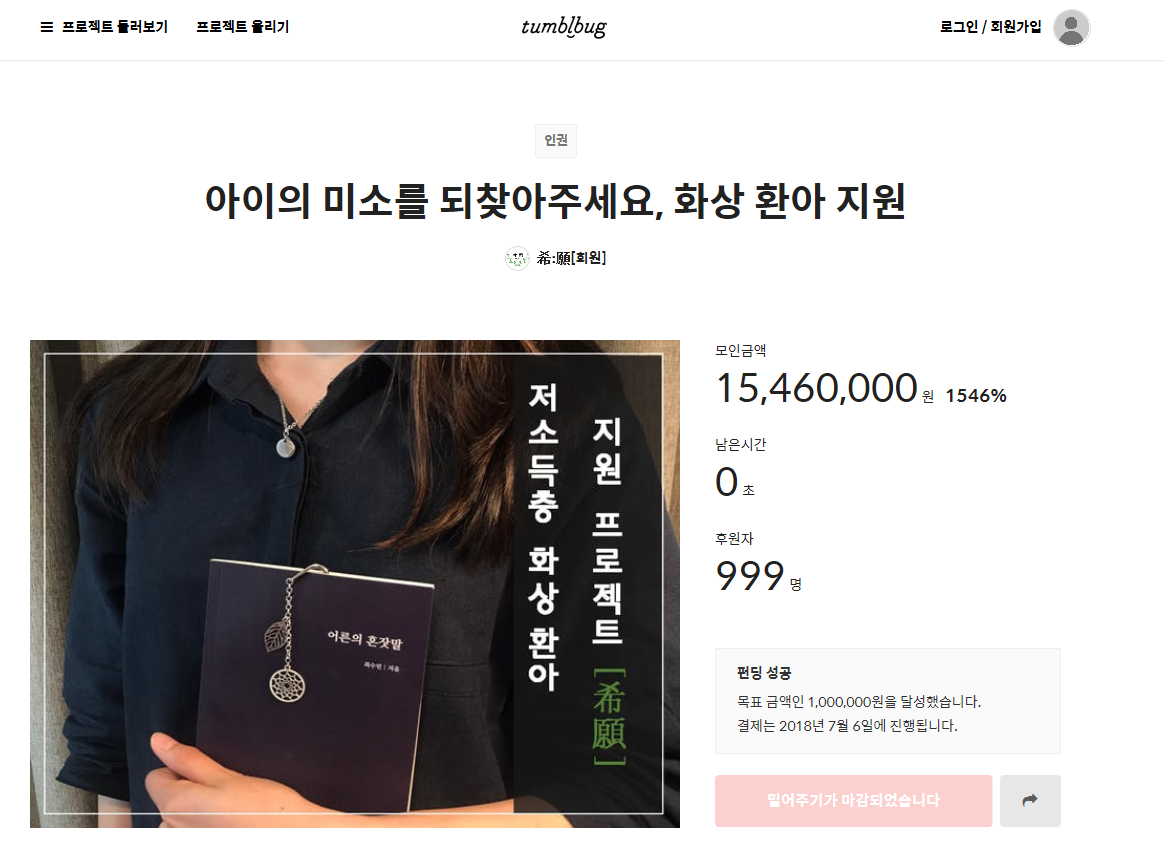Select the 인권 category tag
The width and height of the screenshot is (1165, 867).
click(556, 140)
